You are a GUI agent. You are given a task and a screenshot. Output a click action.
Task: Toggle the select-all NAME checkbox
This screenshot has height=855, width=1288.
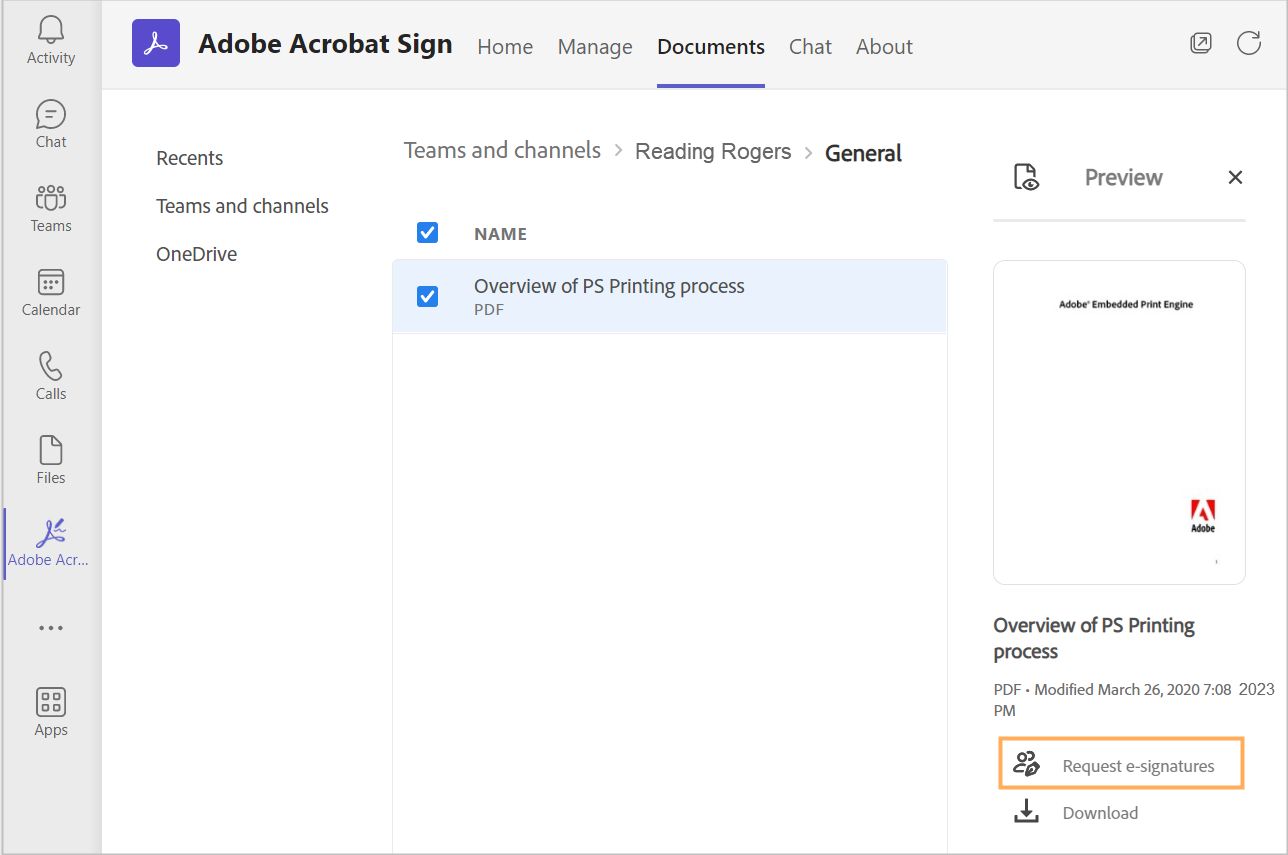click(427, 233)
